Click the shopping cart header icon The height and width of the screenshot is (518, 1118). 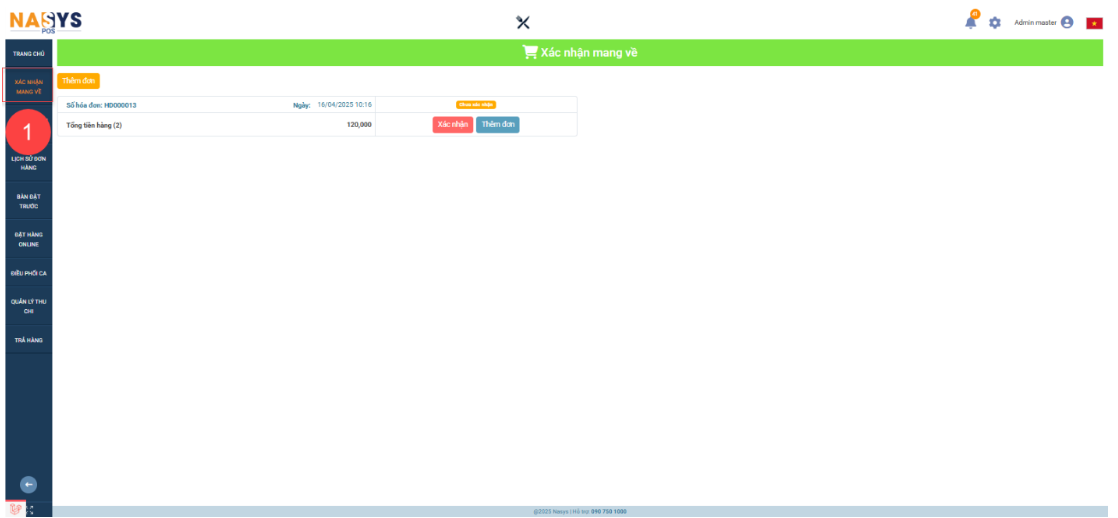click(530, 53)
